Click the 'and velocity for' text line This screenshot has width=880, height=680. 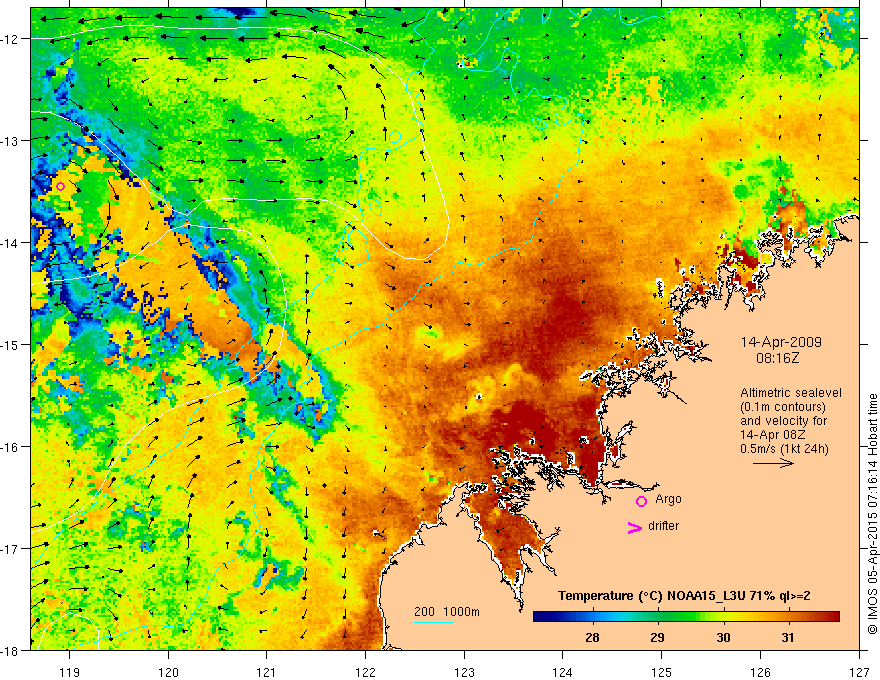[783, 421]
